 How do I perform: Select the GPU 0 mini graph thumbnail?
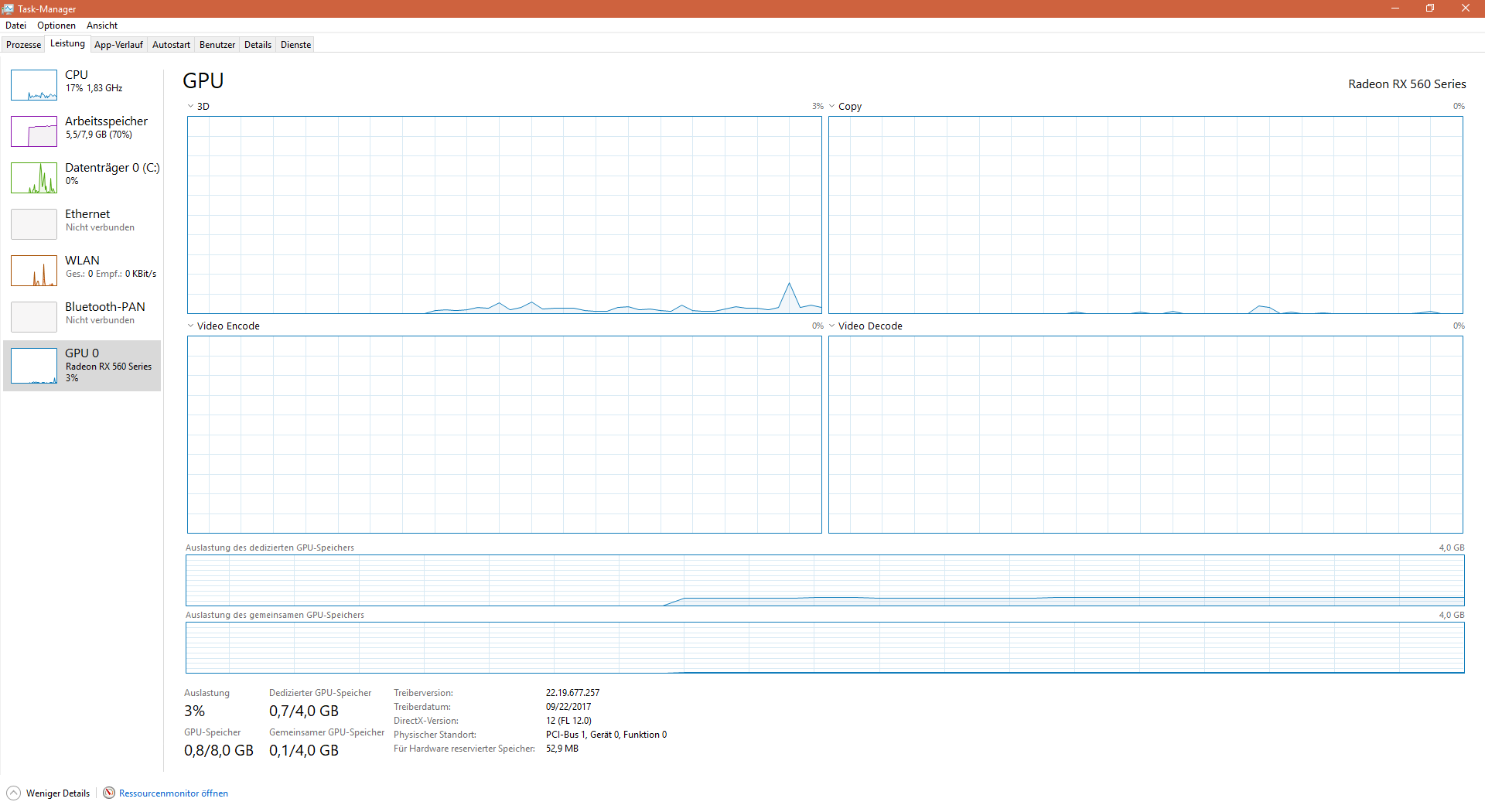point(34,366)
